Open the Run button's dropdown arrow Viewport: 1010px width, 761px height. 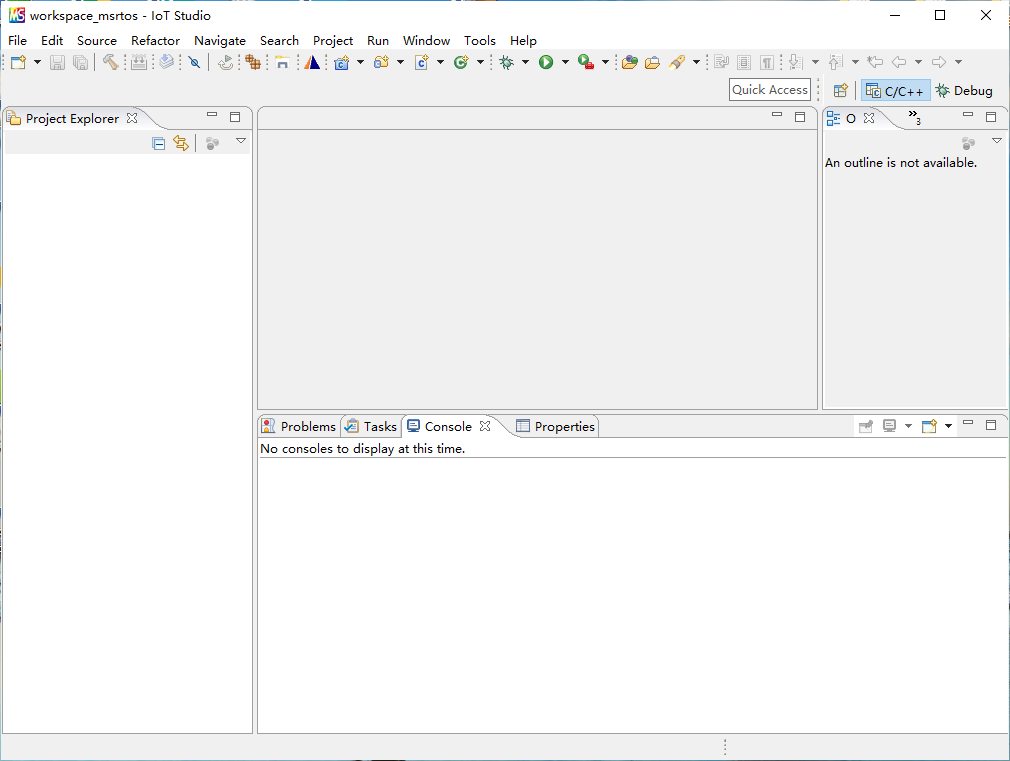pyautogui.click(x=565, y=62)
